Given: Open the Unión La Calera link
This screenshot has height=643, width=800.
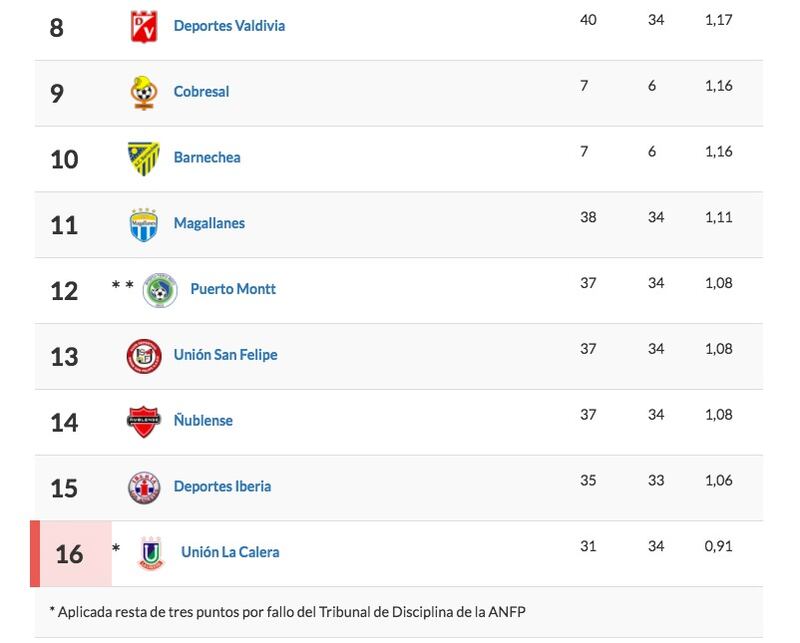Looking at the screenshot, I should (x=230, y=553).
